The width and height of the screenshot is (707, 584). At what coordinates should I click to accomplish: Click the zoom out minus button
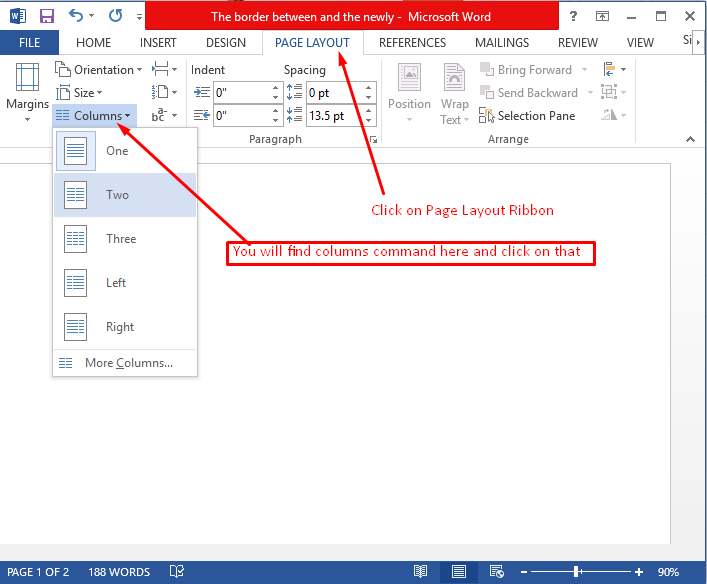coord(523,572)
